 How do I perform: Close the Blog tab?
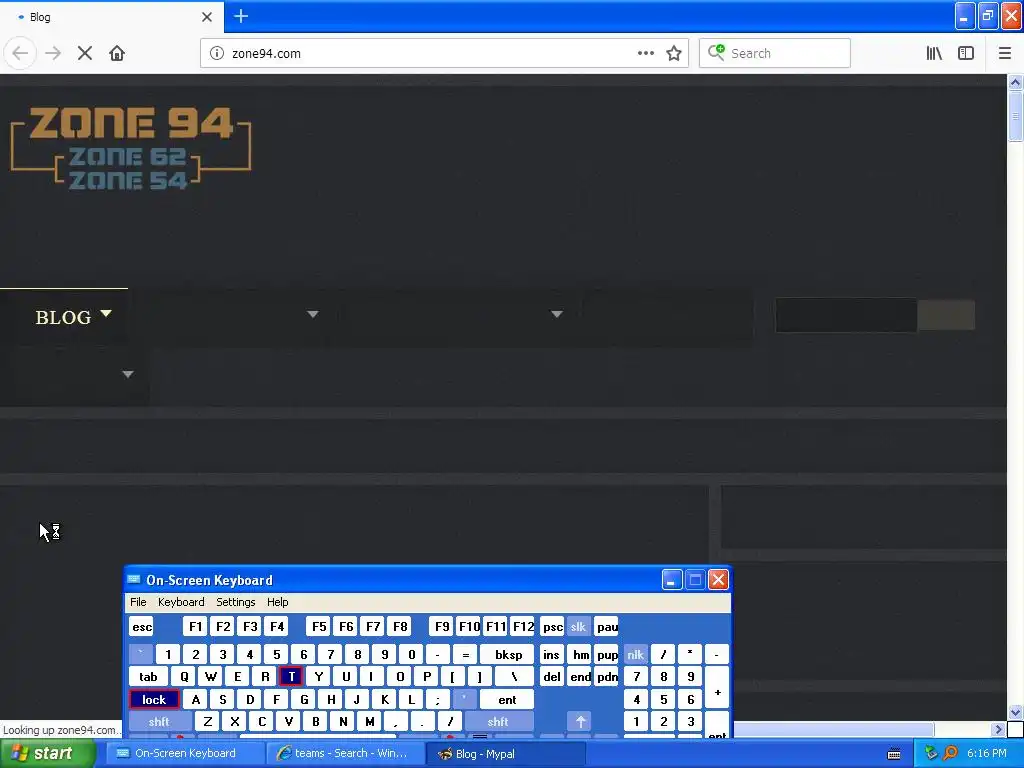coord(207,17)
